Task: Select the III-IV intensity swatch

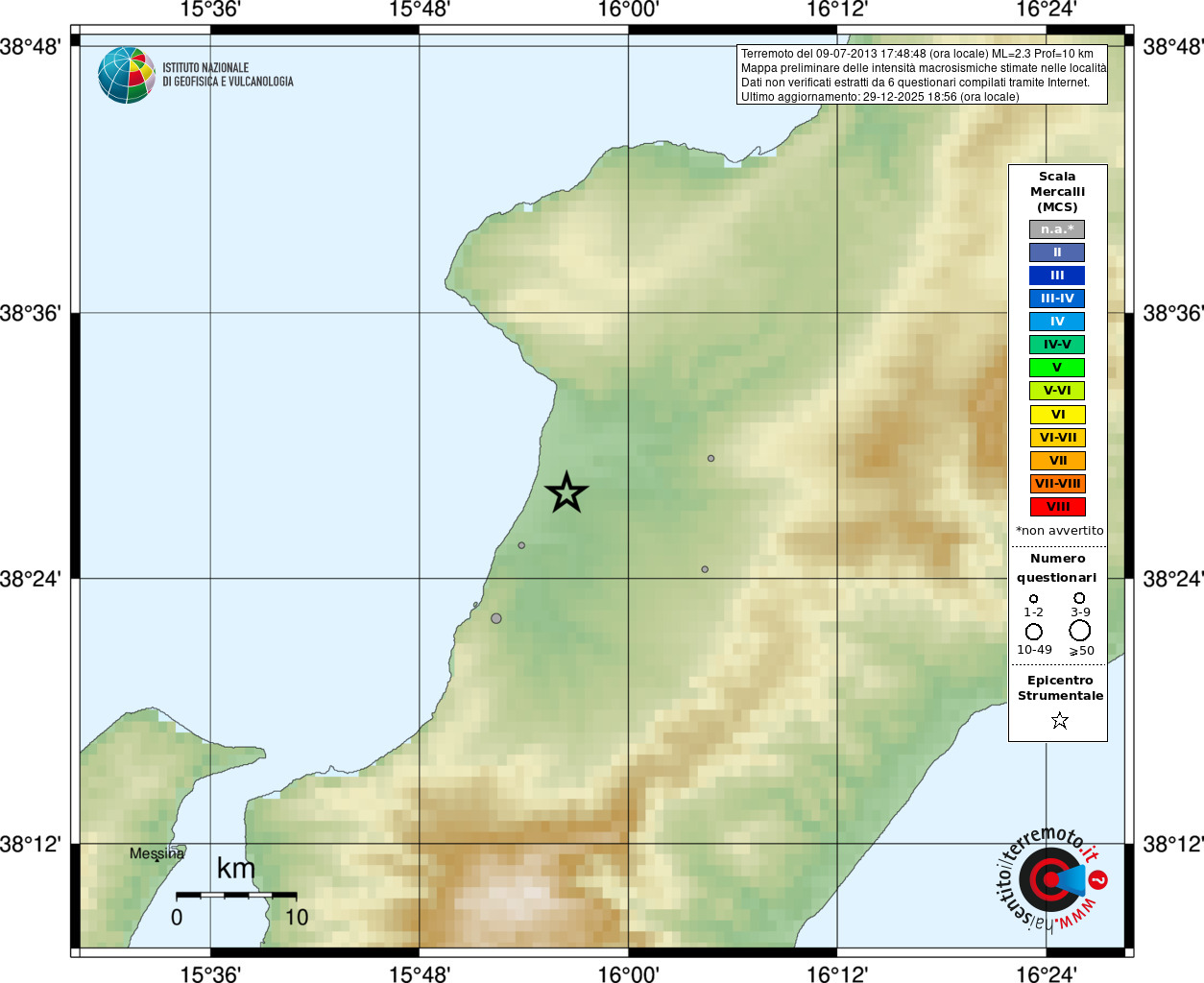Action: [x=1057, y=299]
